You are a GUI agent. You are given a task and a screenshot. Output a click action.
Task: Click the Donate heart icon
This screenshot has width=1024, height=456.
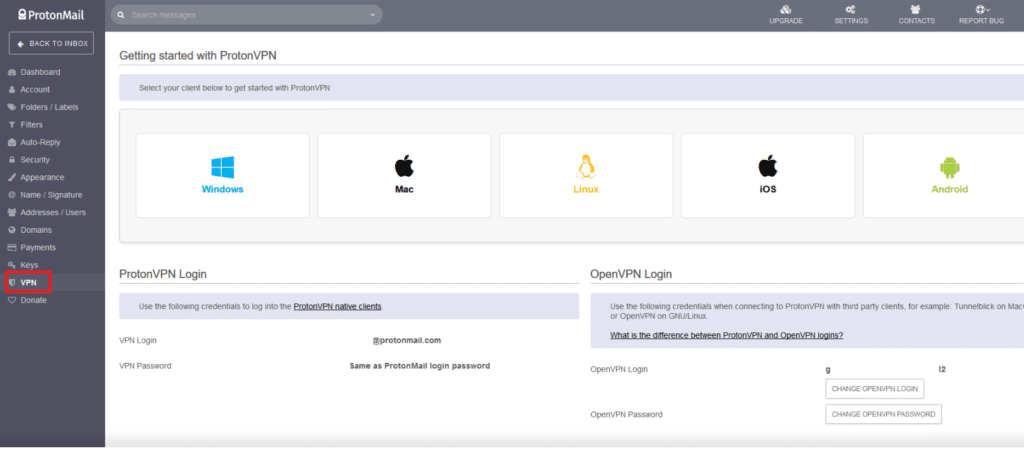point(12,301)
